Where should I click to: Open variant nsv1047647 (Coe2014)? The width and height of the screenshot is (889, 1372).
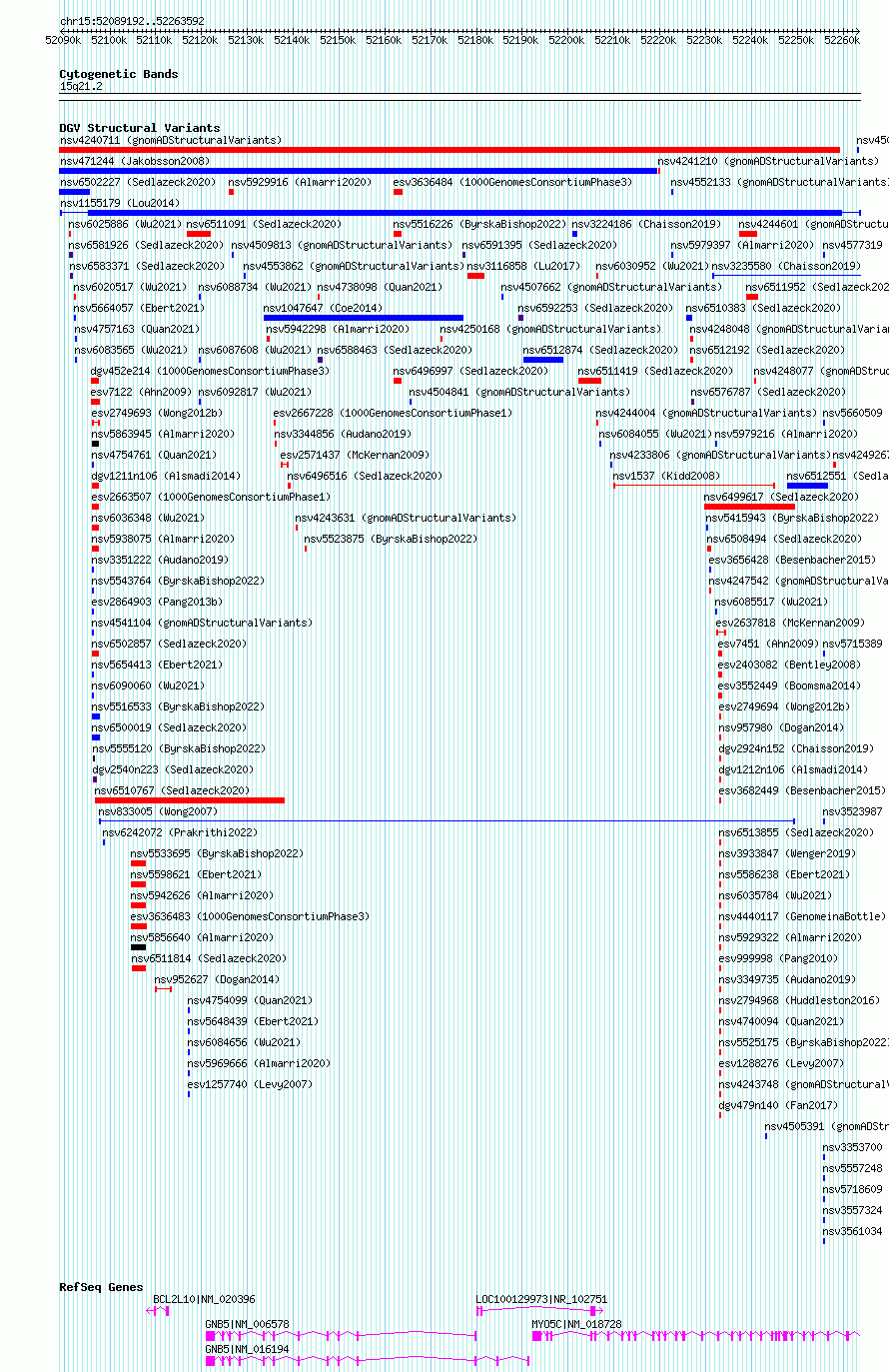coord(323,308)
